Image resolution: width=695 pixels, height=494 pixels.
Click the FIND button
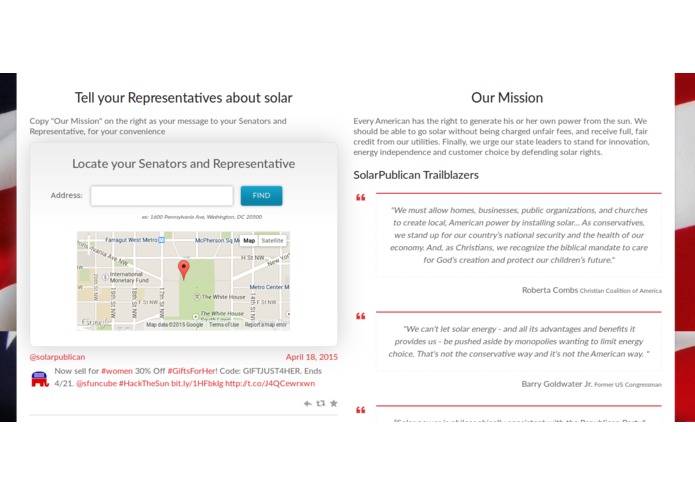click(x=261, y=196)
